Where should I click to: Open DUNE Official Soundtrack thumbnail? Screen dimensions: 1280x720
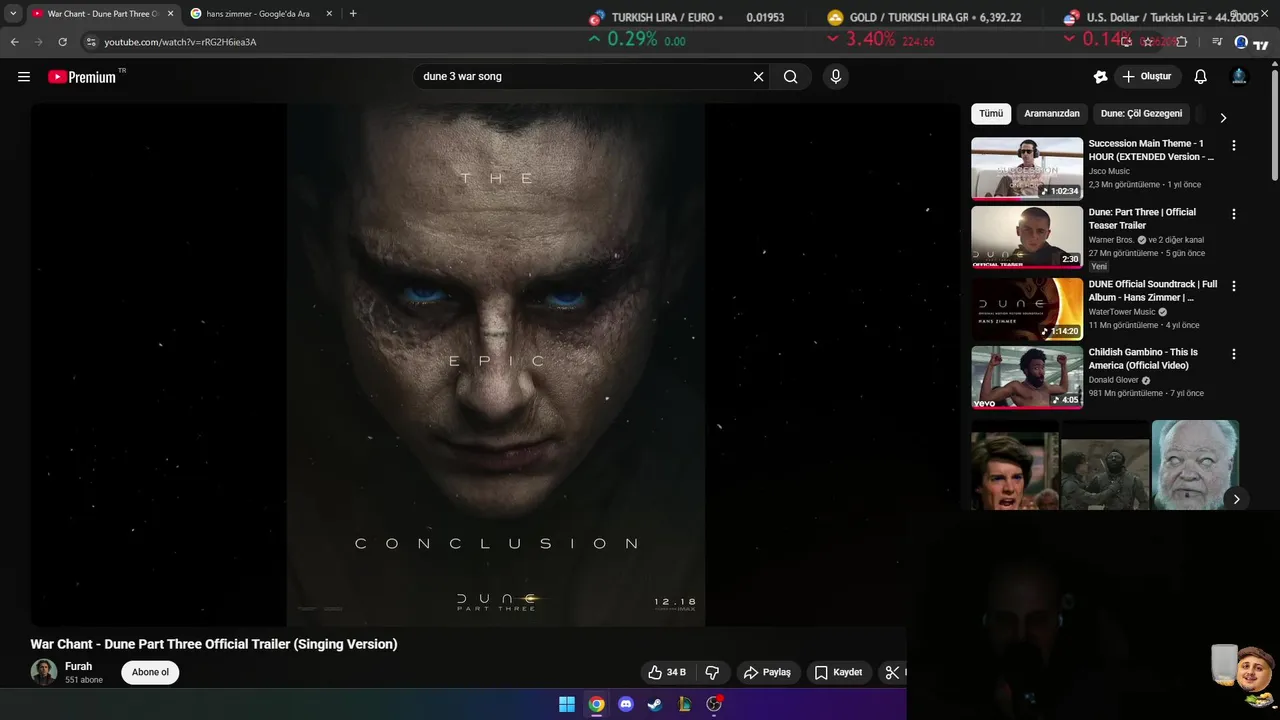(1027, 309)
